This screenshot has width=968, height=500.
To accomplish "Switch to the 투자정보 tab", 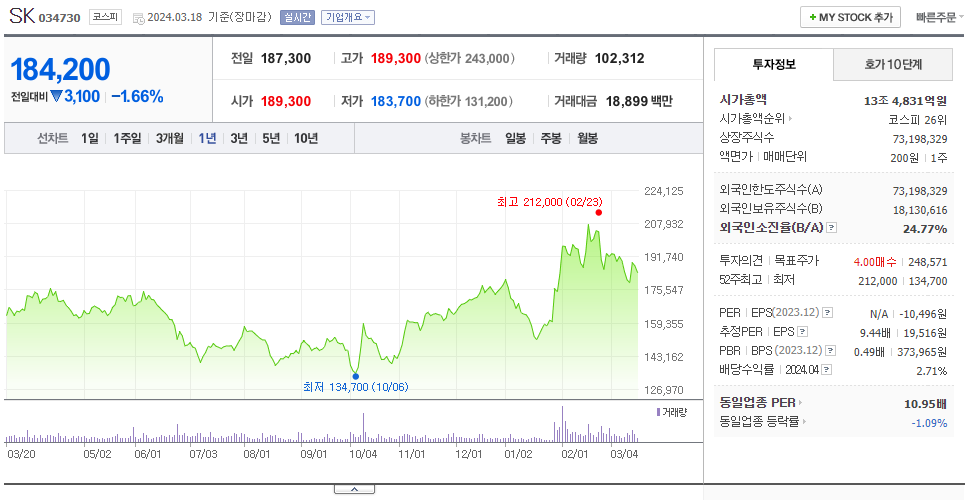I will click(x=774, y=64).
